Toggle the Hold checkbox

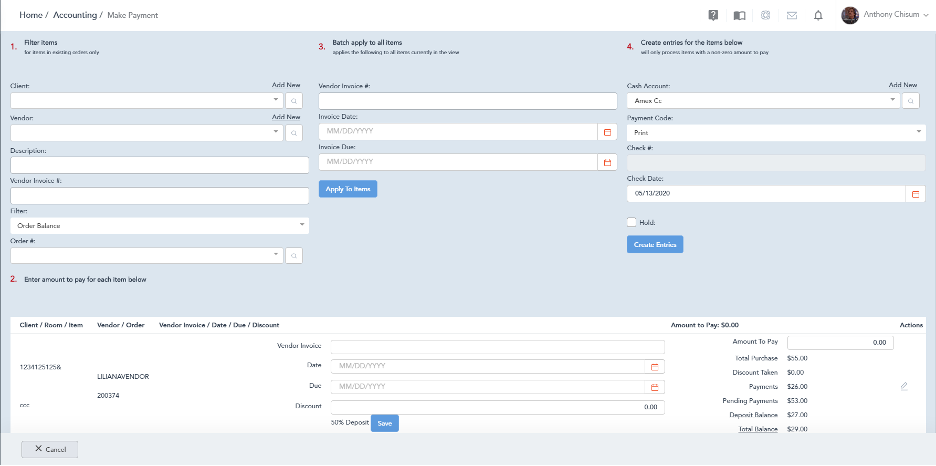(x=632, y=222)
